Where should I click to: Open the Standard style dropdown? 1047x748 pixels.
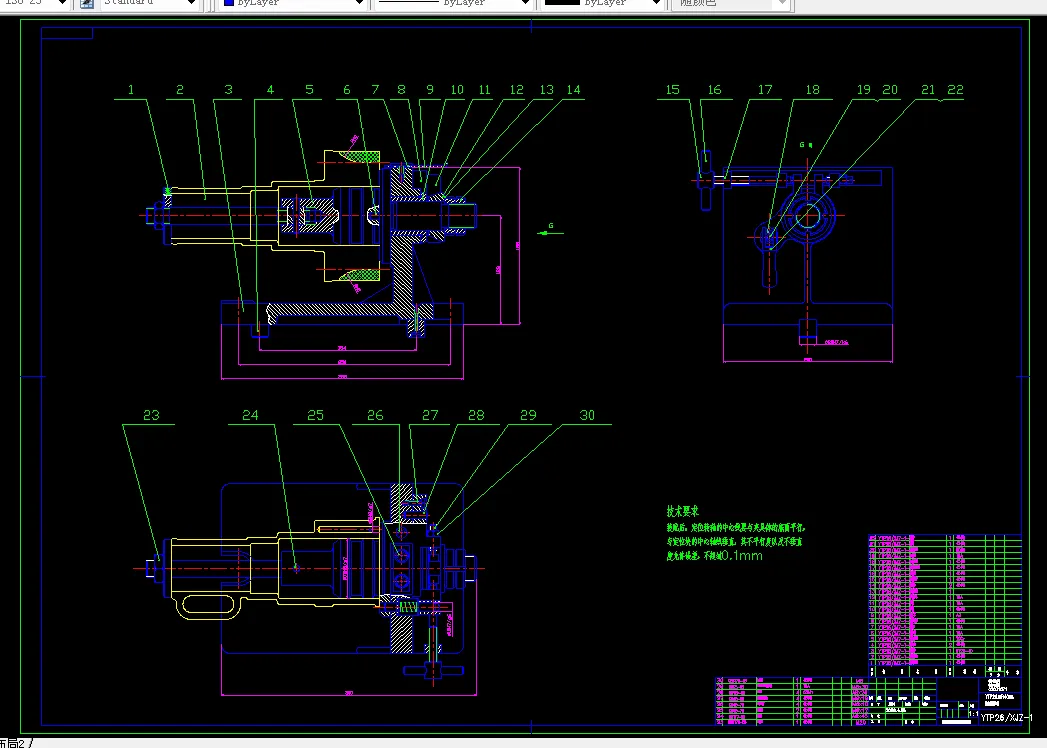192,3
